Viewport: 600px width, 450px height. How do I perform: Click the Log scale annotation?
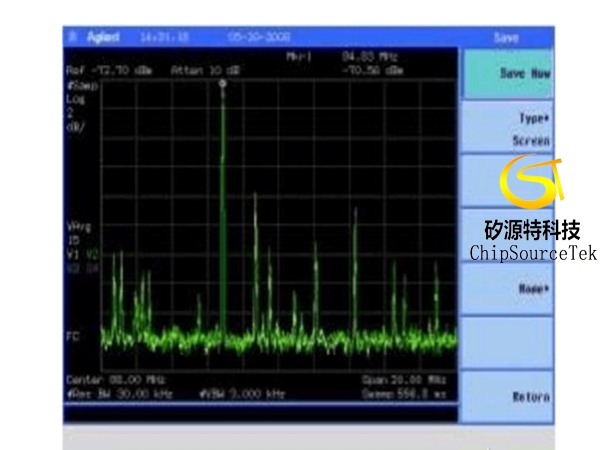(x=75, y=99)
